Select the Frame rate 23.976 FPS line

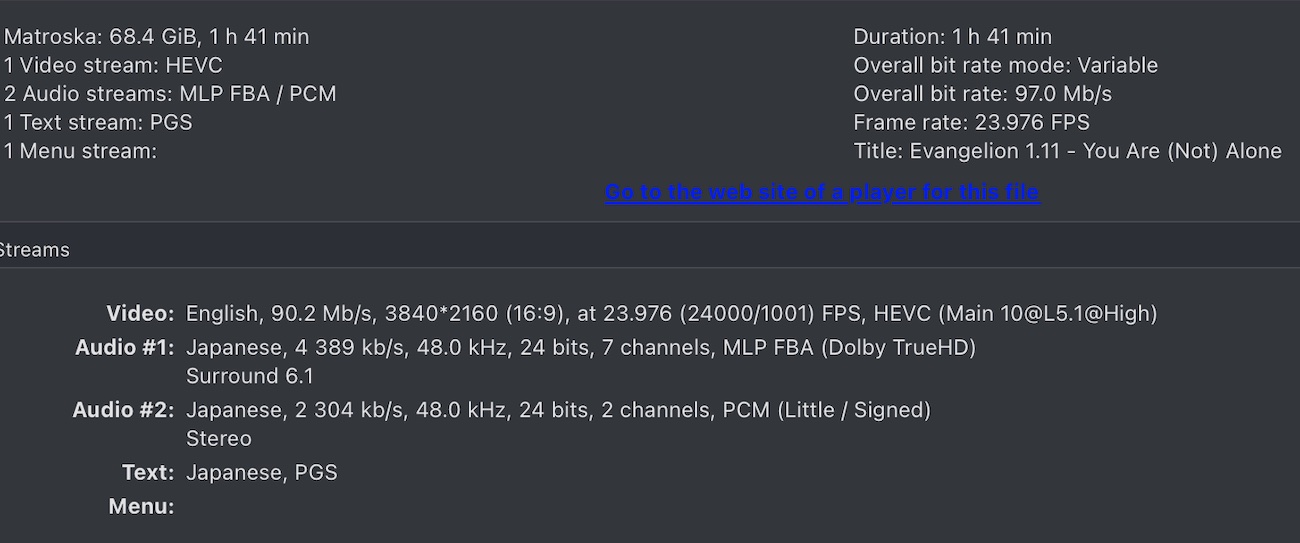pos(971,122)
